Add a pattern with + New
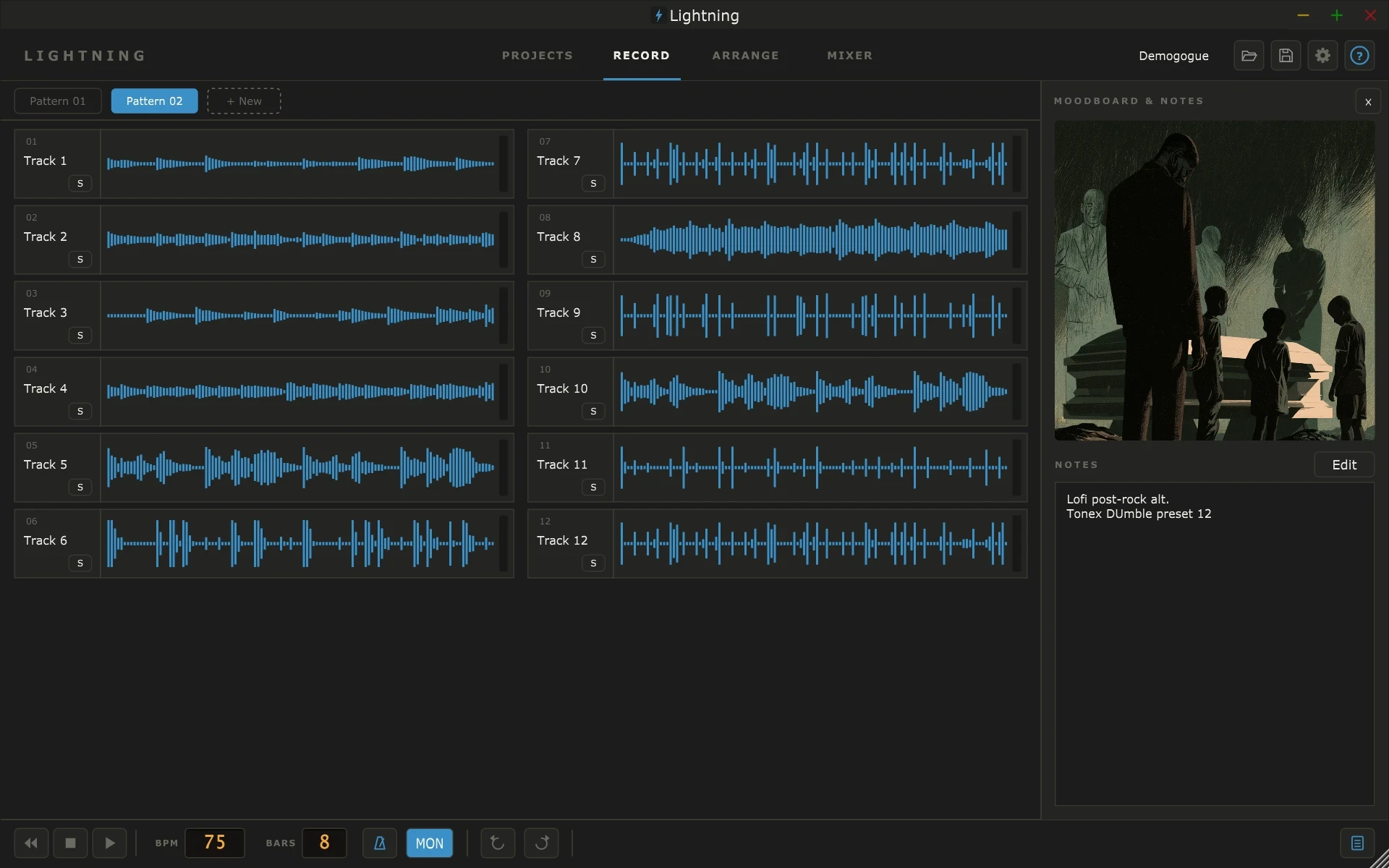 [x=244, y=101]
